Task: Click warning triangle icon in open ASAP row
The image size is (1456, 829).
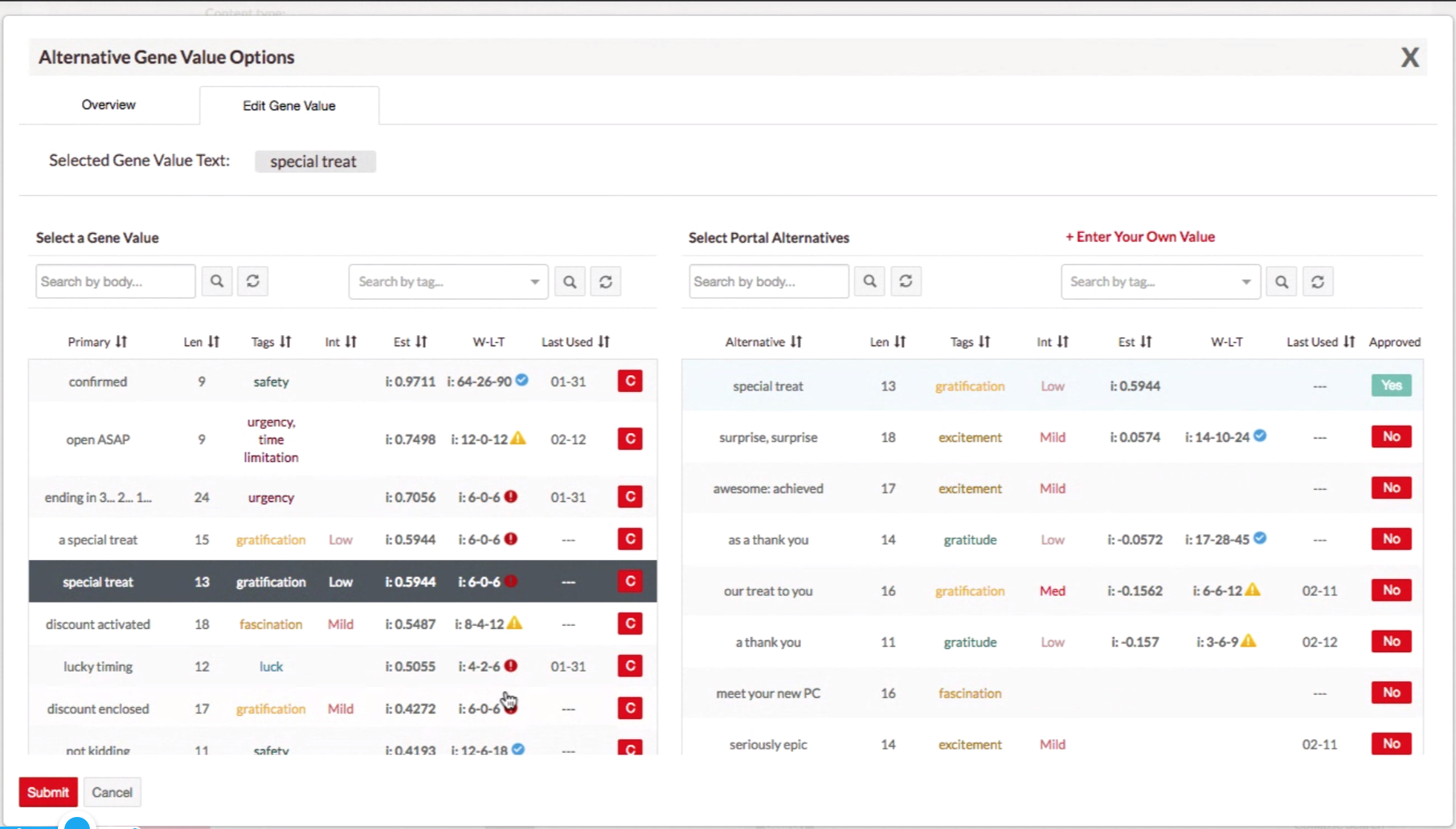Action: (x=518, y=439)
